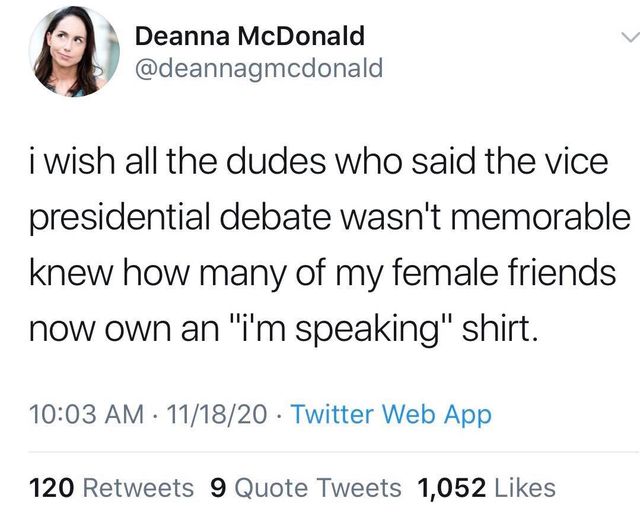Click the @deannagmcdonald handle
640x517 pixels.
click(x=257, y=68)
